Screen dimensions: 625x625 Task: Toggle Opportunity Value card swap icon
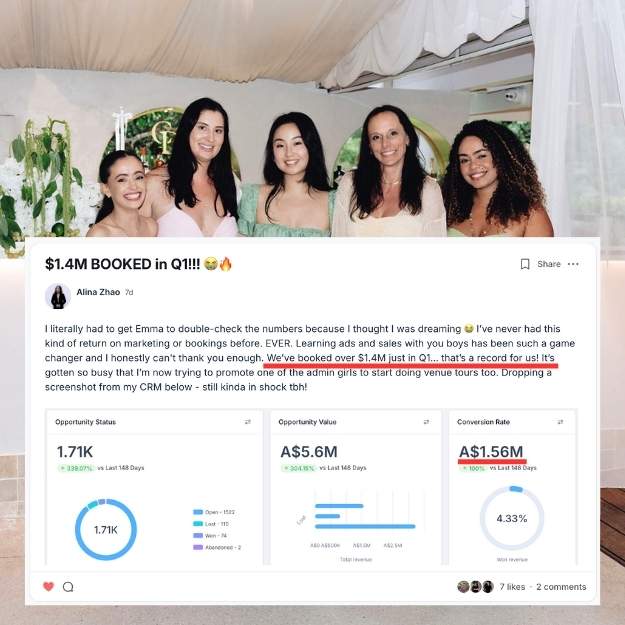(426, 422)
